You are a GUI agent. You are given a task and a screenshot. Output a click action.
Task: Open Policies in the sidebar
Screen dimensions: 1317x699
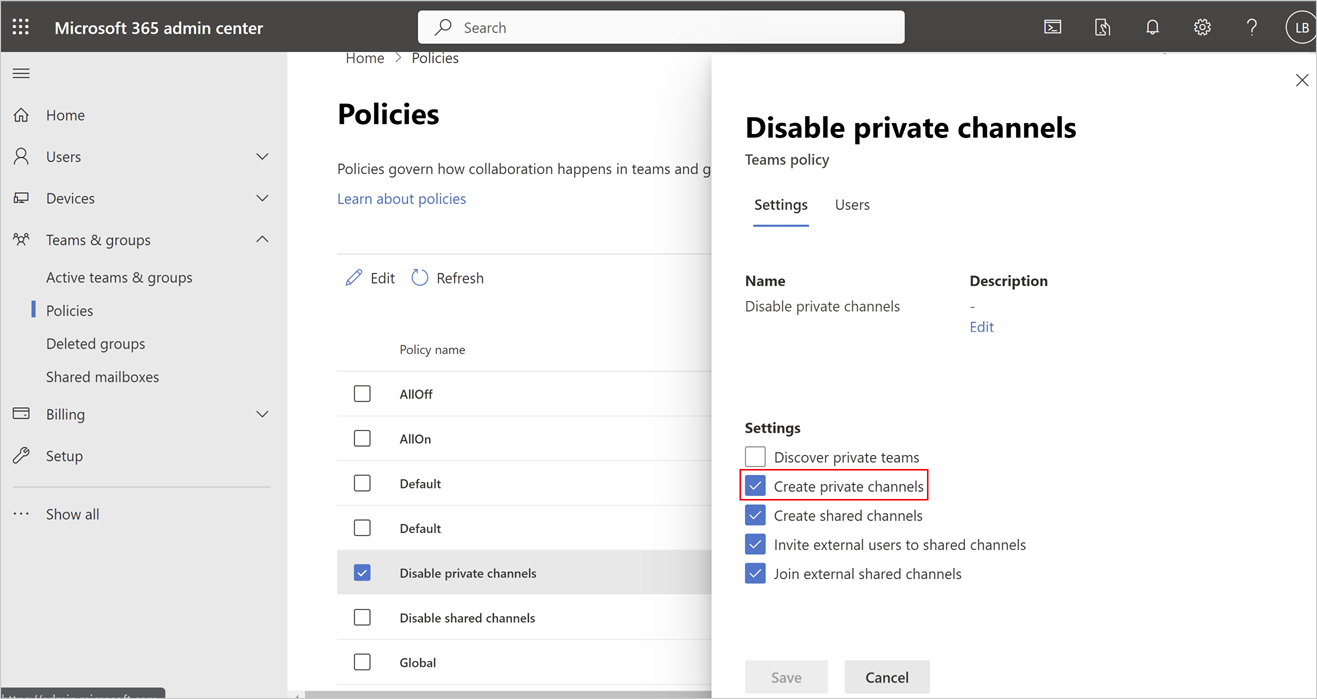click(x=70, y=310)
